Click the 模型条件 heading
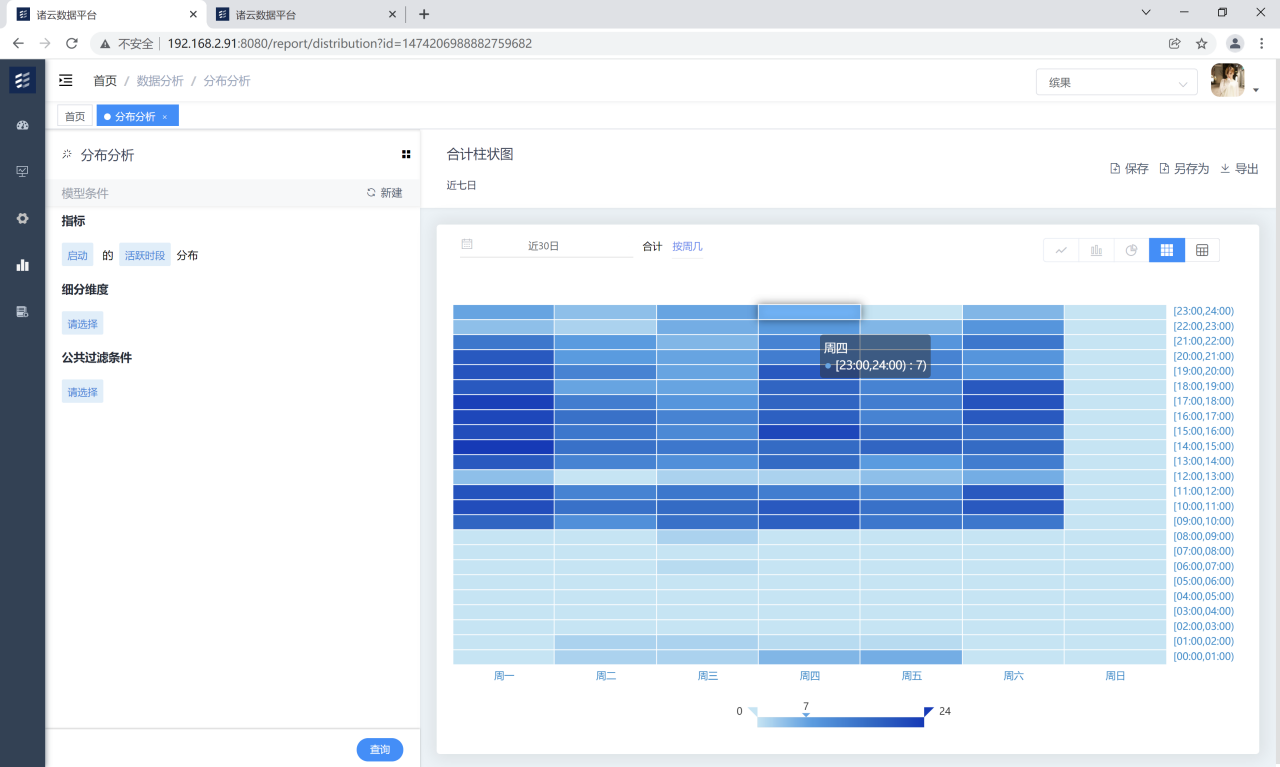1280x767 pixels. click(x=85, y=193)
